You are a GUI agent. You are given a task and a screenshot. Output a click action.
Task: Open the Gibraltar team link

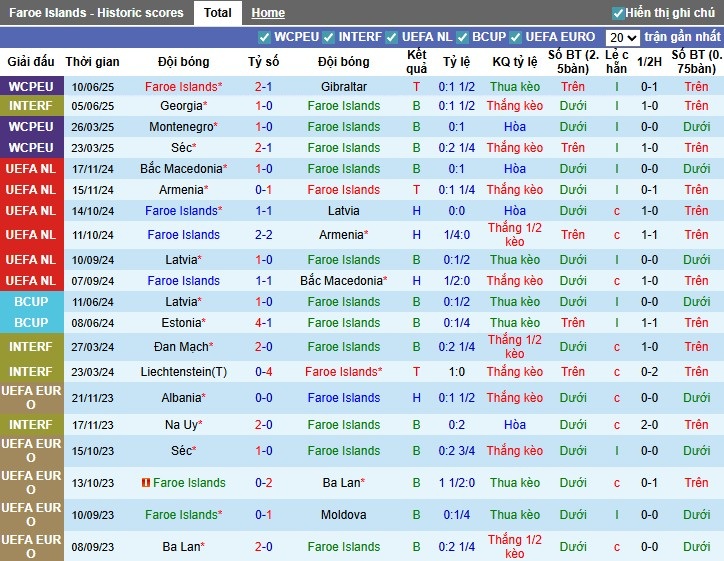(x=344, y=86)
